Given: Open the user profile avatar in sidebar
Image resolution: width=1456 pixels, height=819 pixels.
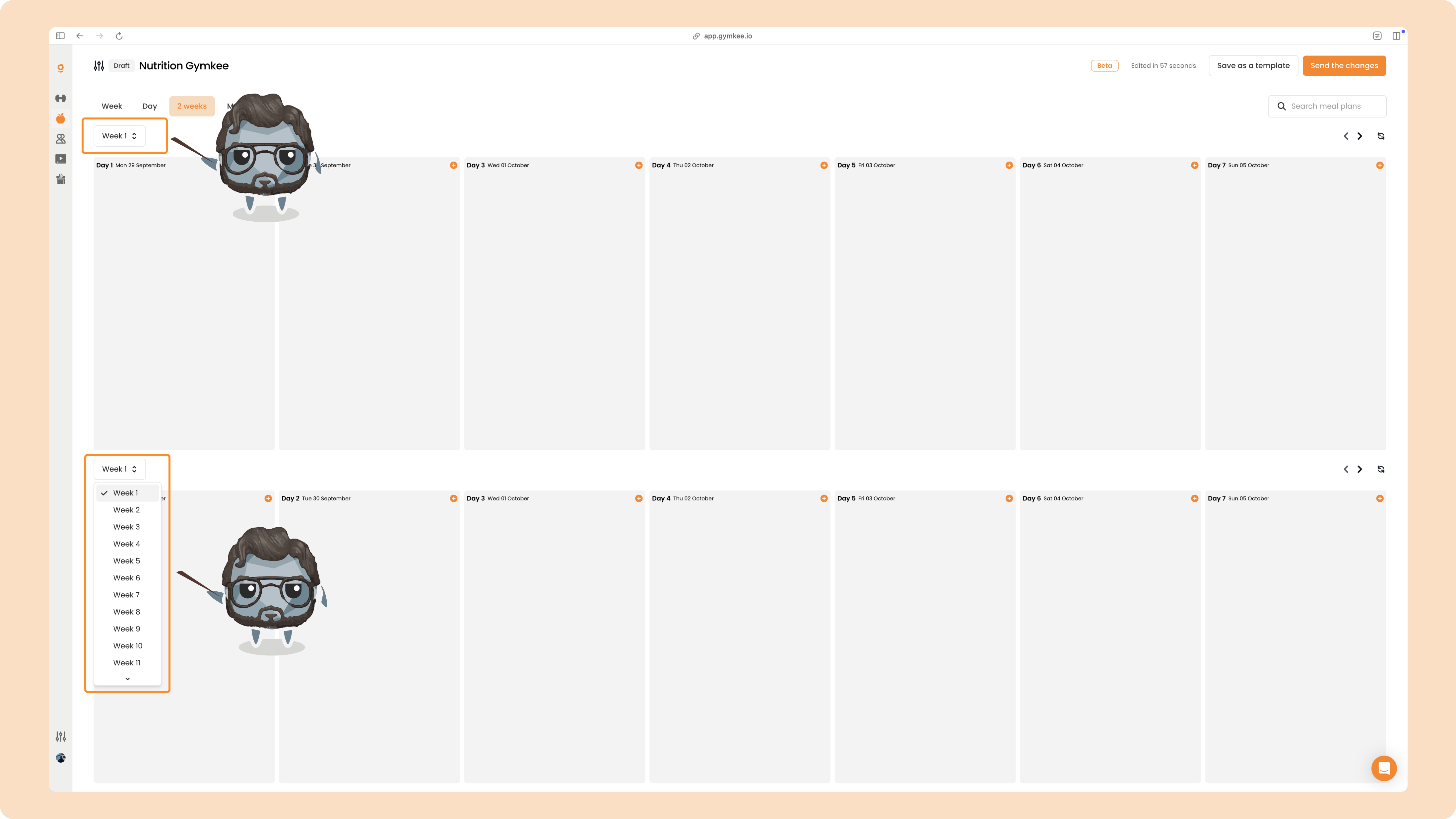Looking at the screenshot, I should (60, 758).
